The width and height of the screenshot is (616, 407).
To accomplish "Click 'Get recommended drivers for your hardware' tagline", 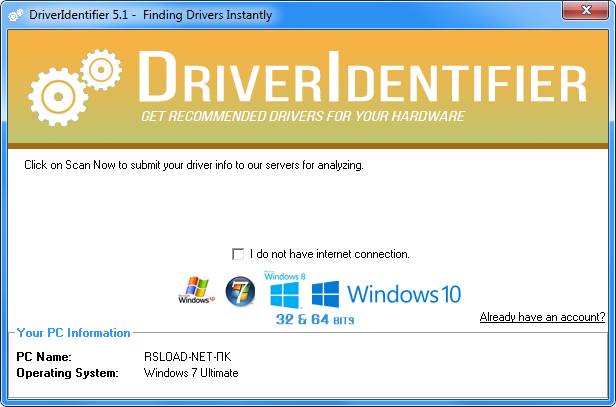I will pyautogui.click(x=303, y=116).
